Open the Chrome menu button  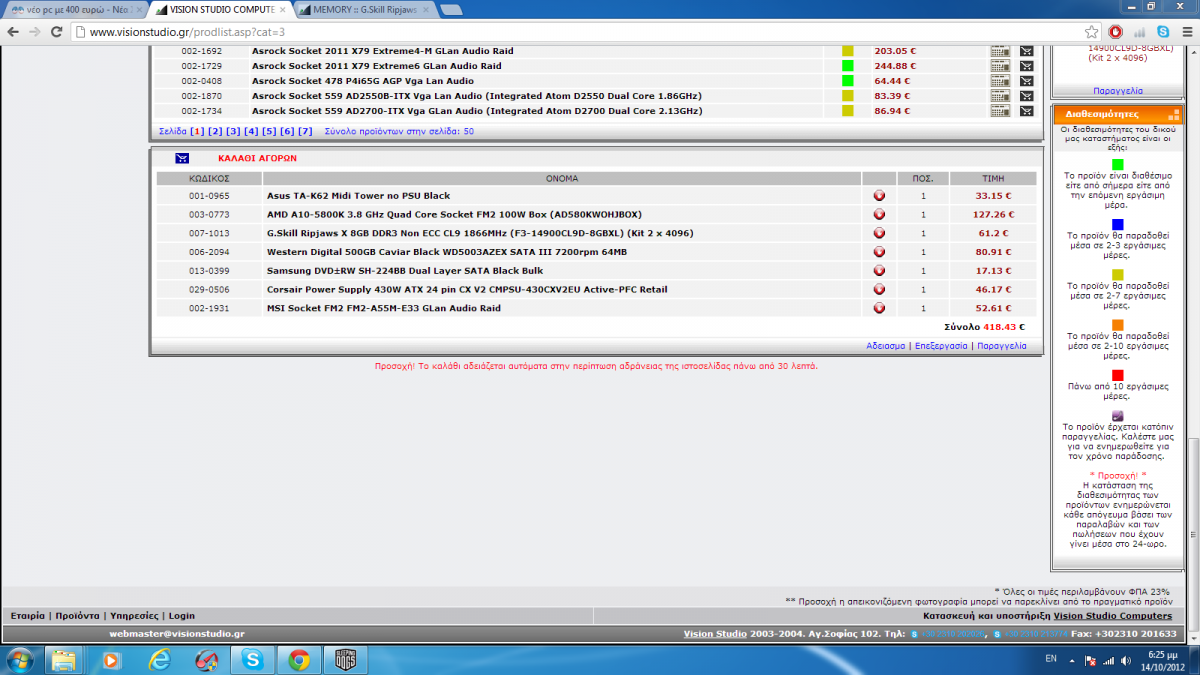pyautogui.click(x=1185, y=32)
